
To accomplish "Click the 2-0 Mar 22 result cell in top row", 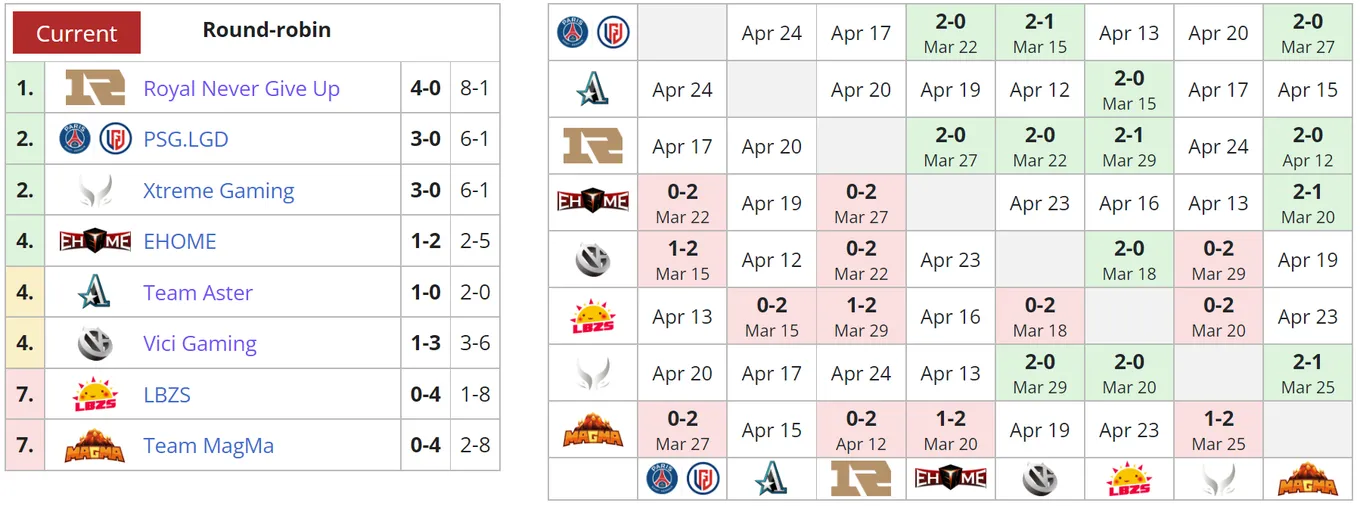I will tap(950, 33).
